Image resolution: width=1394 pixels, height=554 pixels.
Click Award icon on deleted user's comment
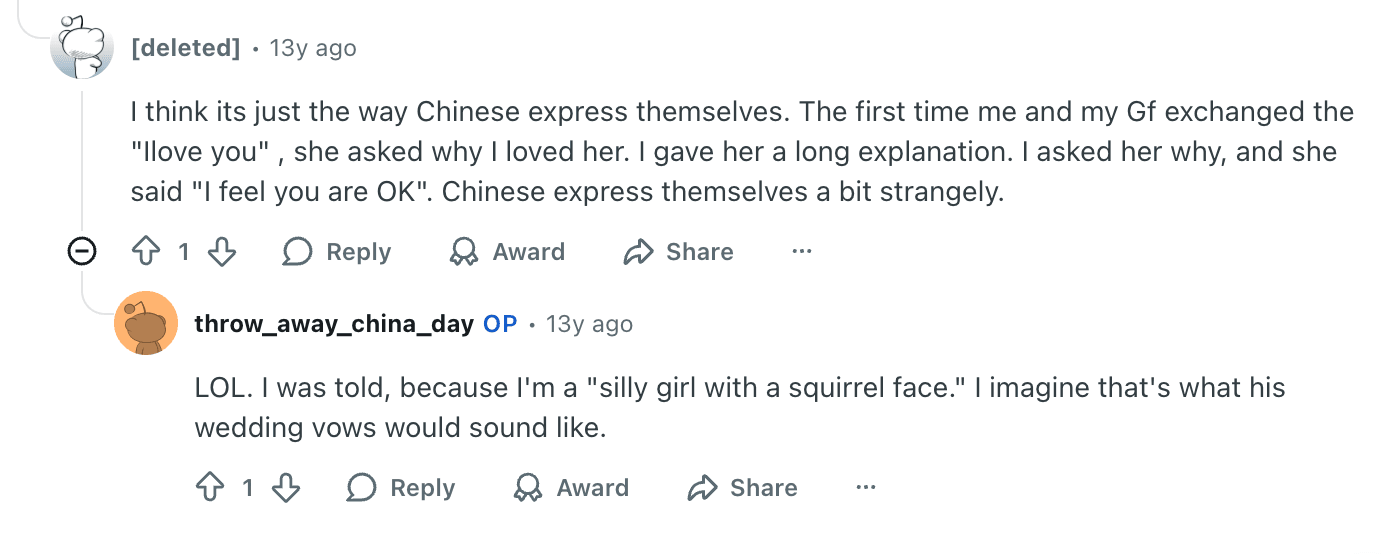coord(464,252)
